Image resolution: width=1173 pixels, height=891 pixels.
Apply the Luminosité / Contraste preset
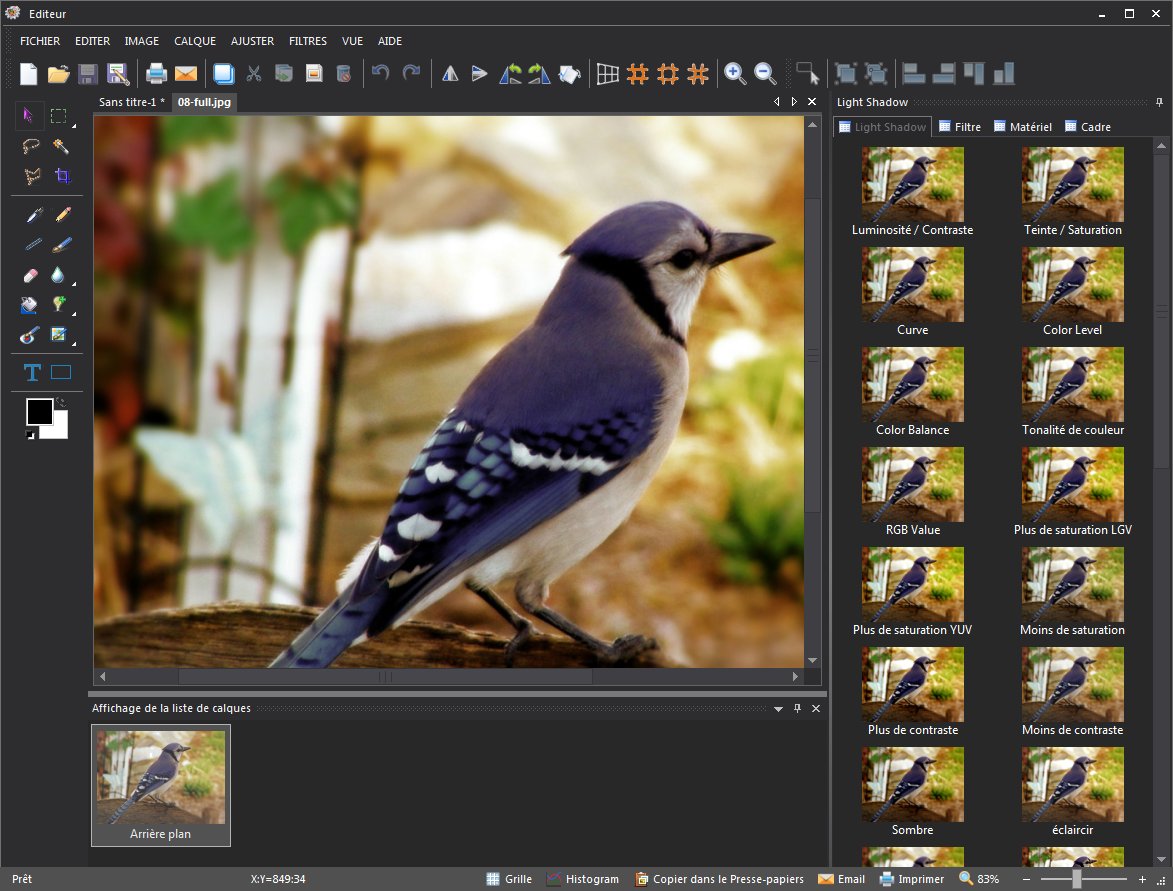coord(913,192)
